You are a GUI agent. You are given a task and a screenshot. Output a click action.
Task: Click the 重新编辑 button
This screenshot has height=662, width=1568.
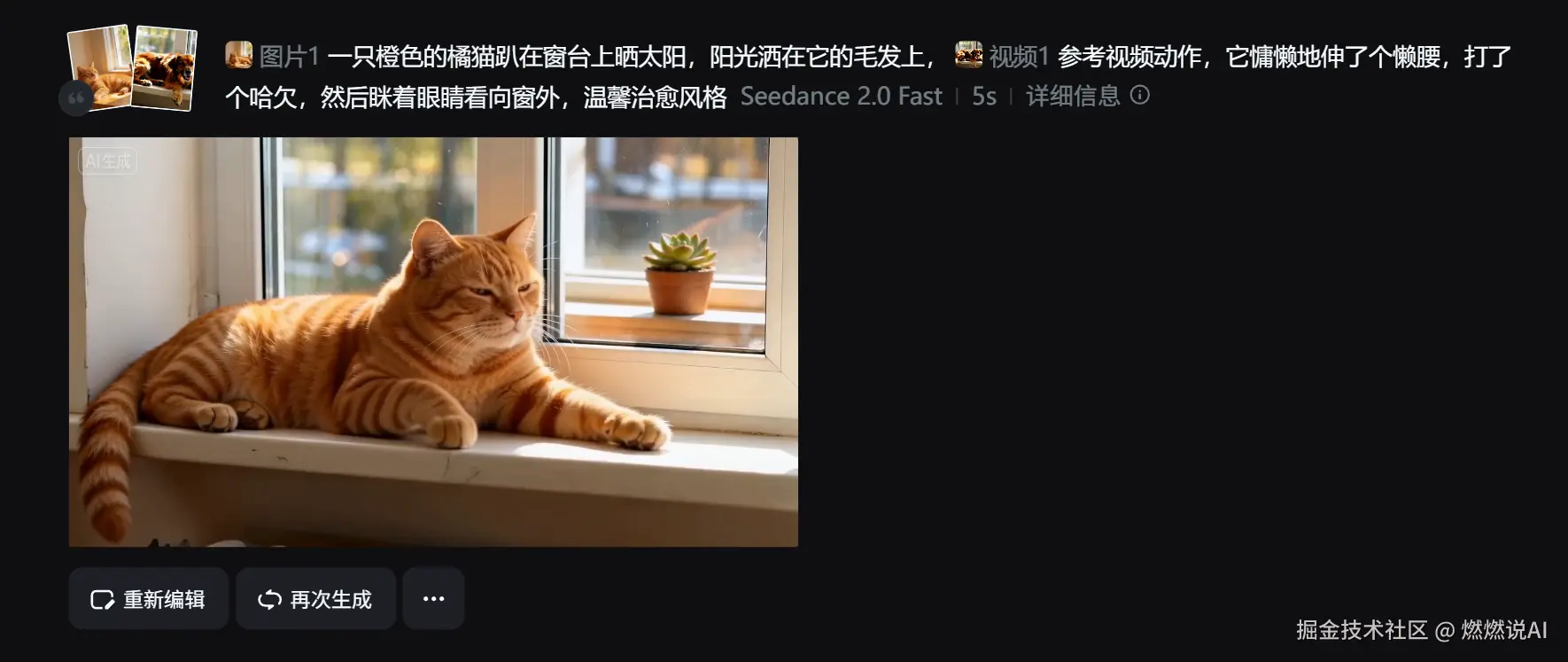149,599
